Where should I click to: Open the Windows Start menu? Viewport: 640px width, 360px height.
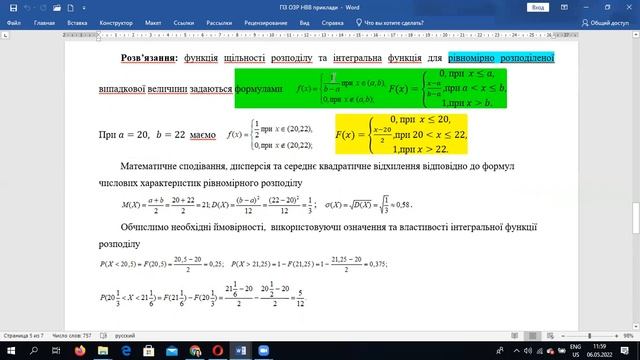(x=11, y=351)
